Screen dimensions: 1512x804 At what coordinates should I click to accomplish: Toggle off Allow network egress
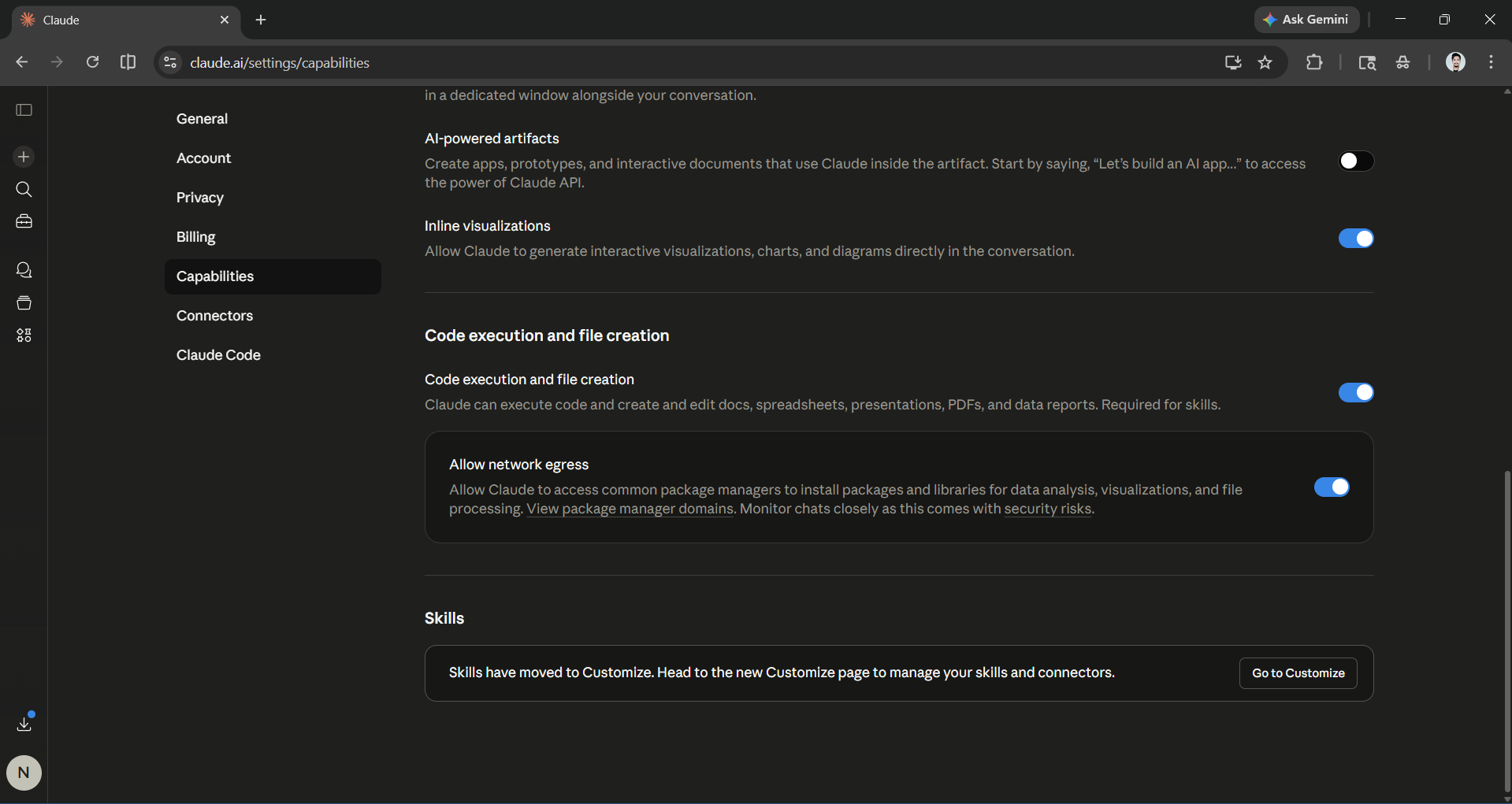coord(1332,487)
